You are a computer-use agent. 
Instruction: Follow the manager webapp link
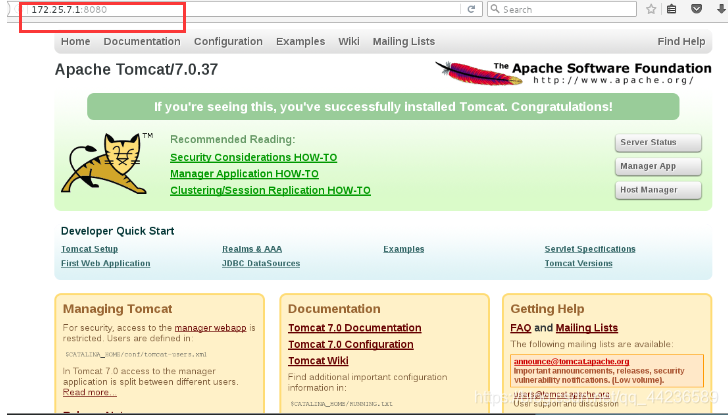click(x=210, y=328)
